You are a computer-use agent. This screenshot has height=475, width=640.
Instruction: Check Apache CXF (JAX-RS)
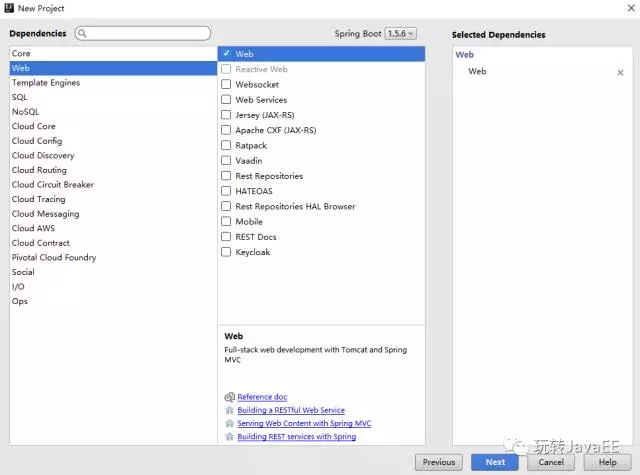point(226,130)
